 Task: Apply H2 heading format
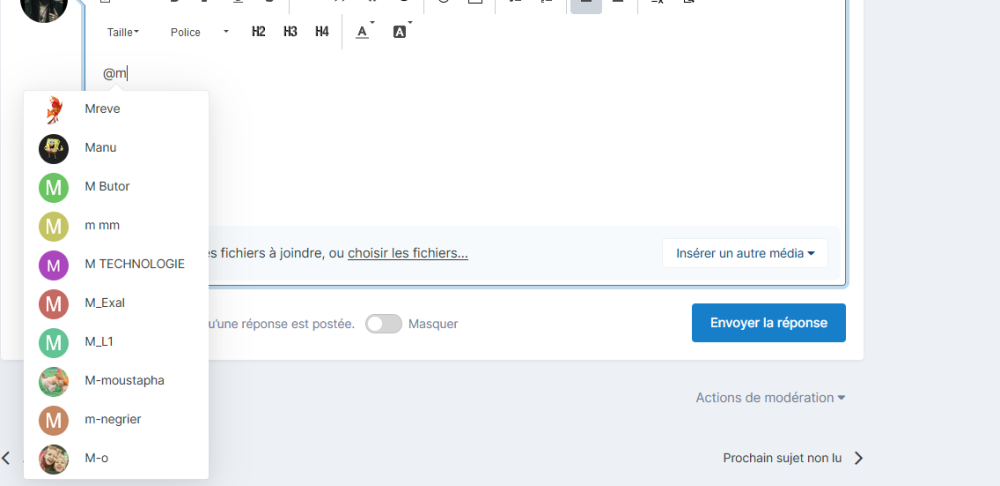tap(258, 32)
